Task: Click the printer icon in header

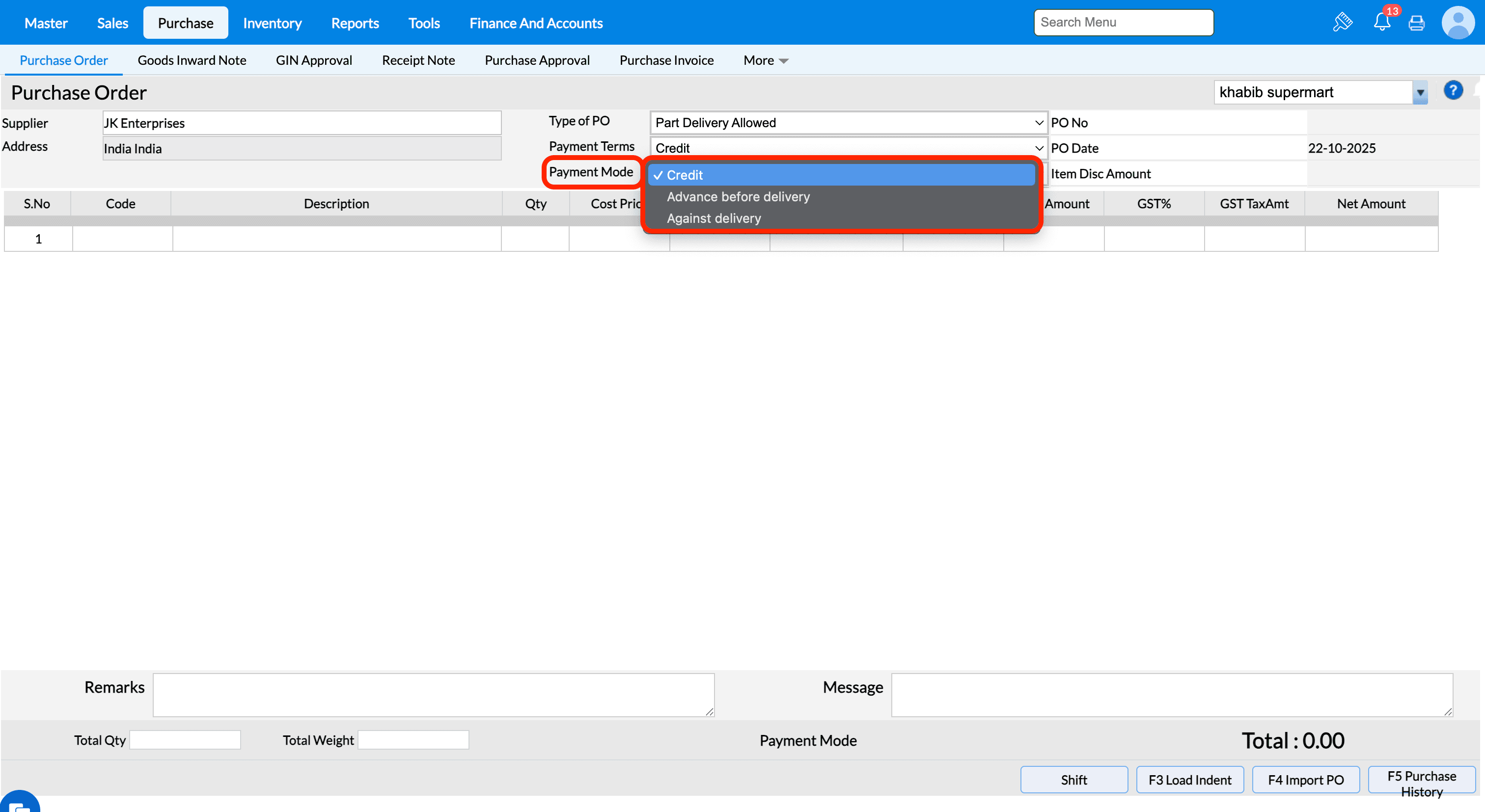Action: [1416, 23]
